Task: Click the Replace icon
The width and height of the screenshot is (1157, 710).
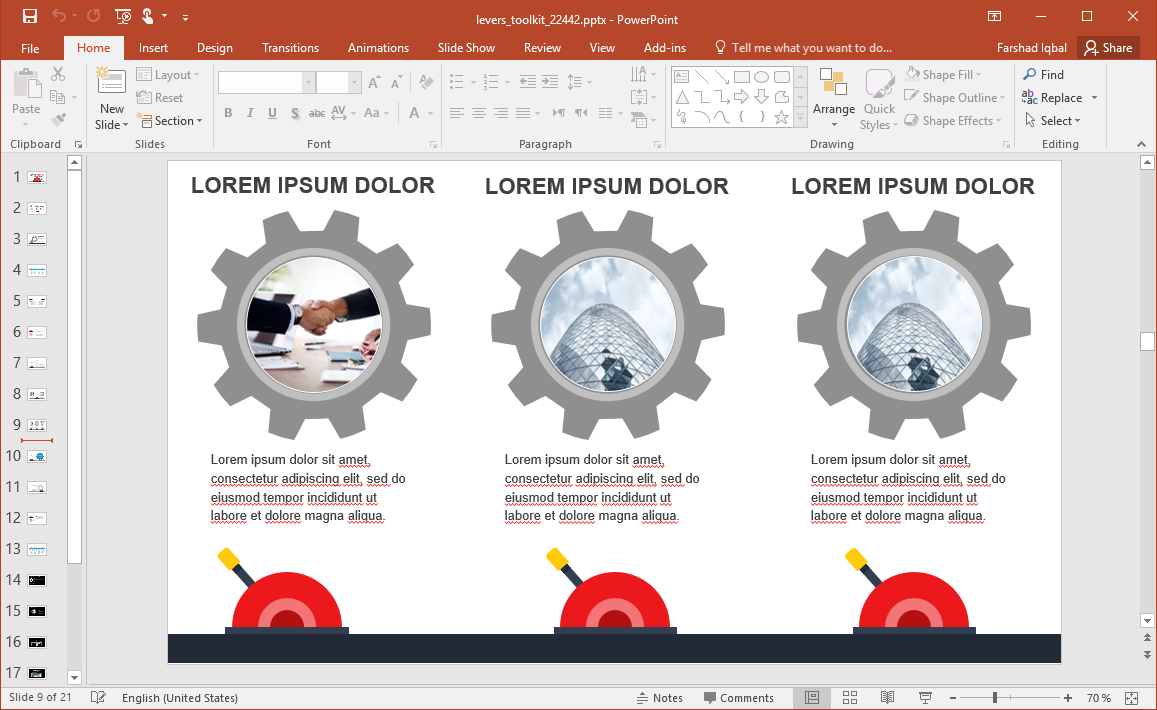Action: 1053,97
